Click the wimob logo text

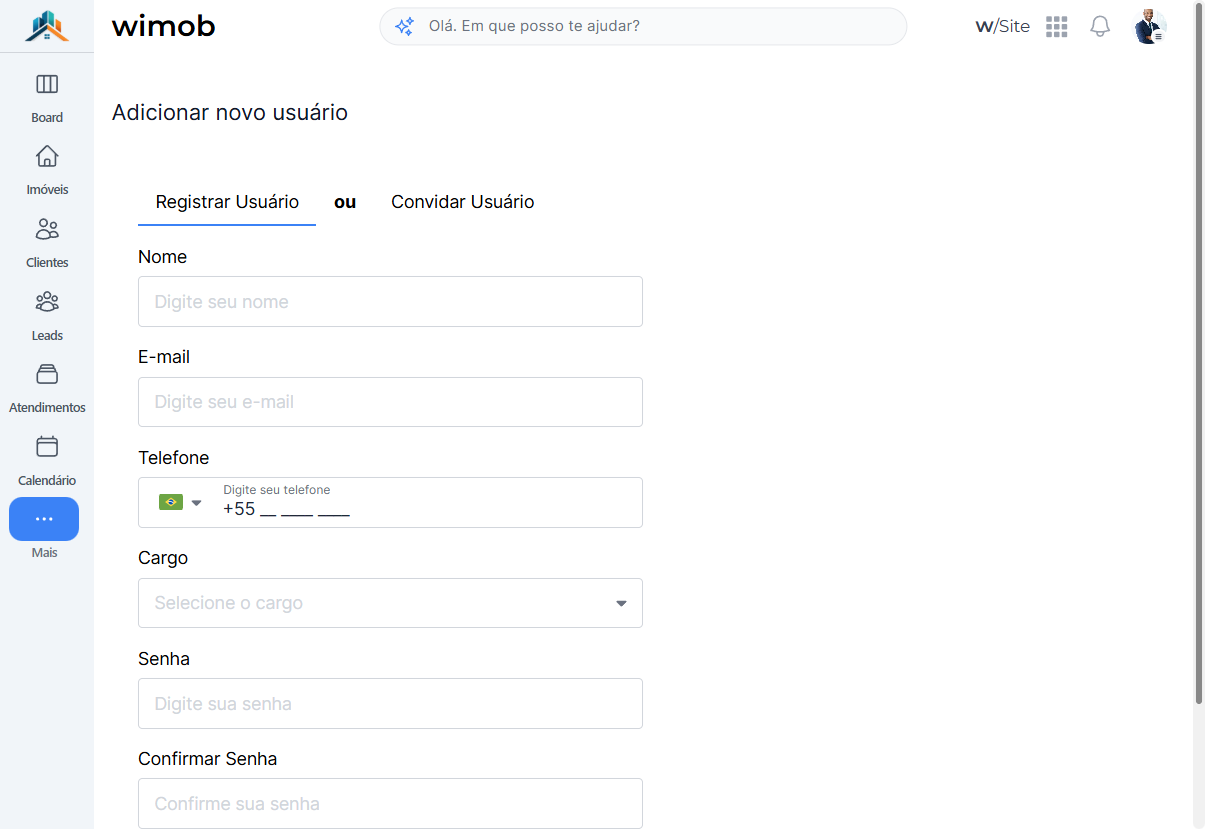tap(164, 26)
